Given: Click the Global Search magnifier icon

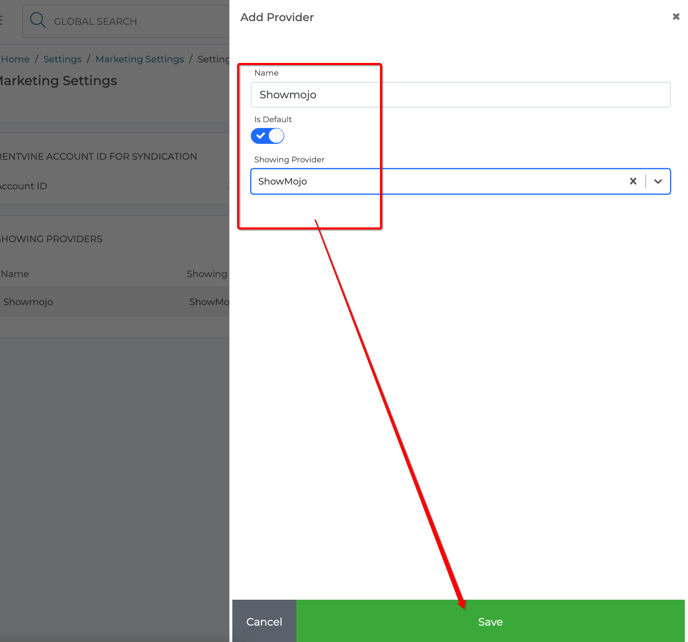Looking at the screenshot, I should pos(38,20).
